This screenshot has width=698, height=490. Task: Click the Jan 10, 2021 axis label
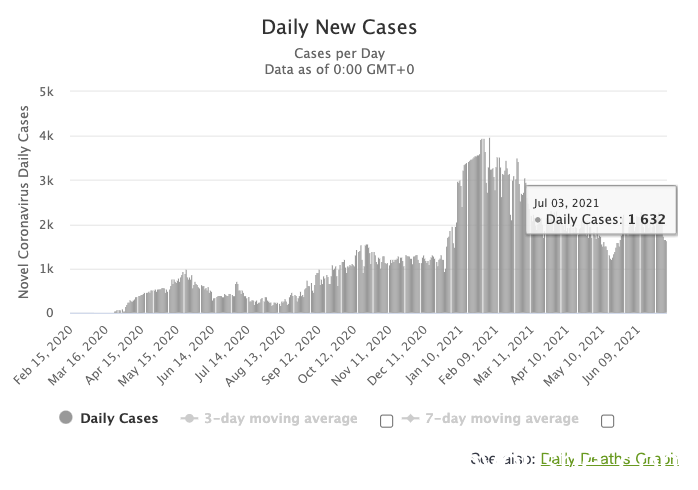(435, 356)
